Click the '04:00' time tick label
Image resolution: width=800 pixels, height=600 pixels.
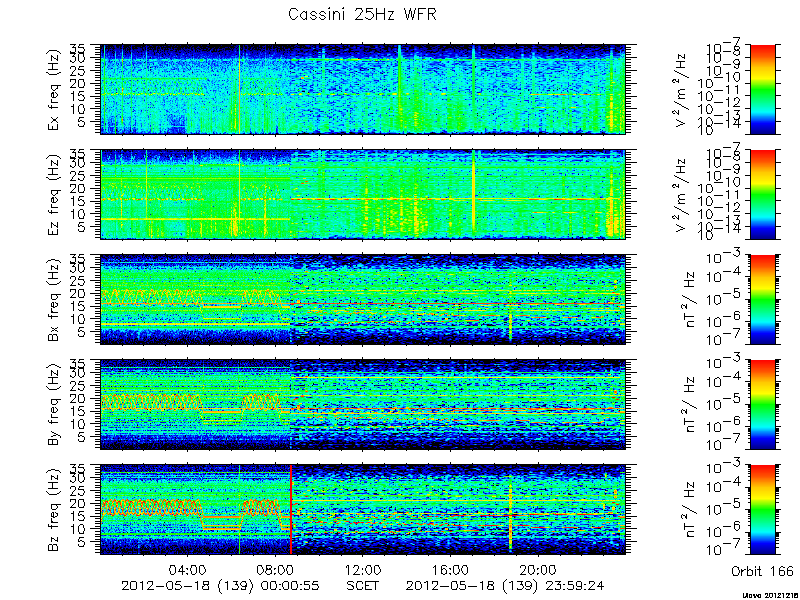click(x=188, y=569)
